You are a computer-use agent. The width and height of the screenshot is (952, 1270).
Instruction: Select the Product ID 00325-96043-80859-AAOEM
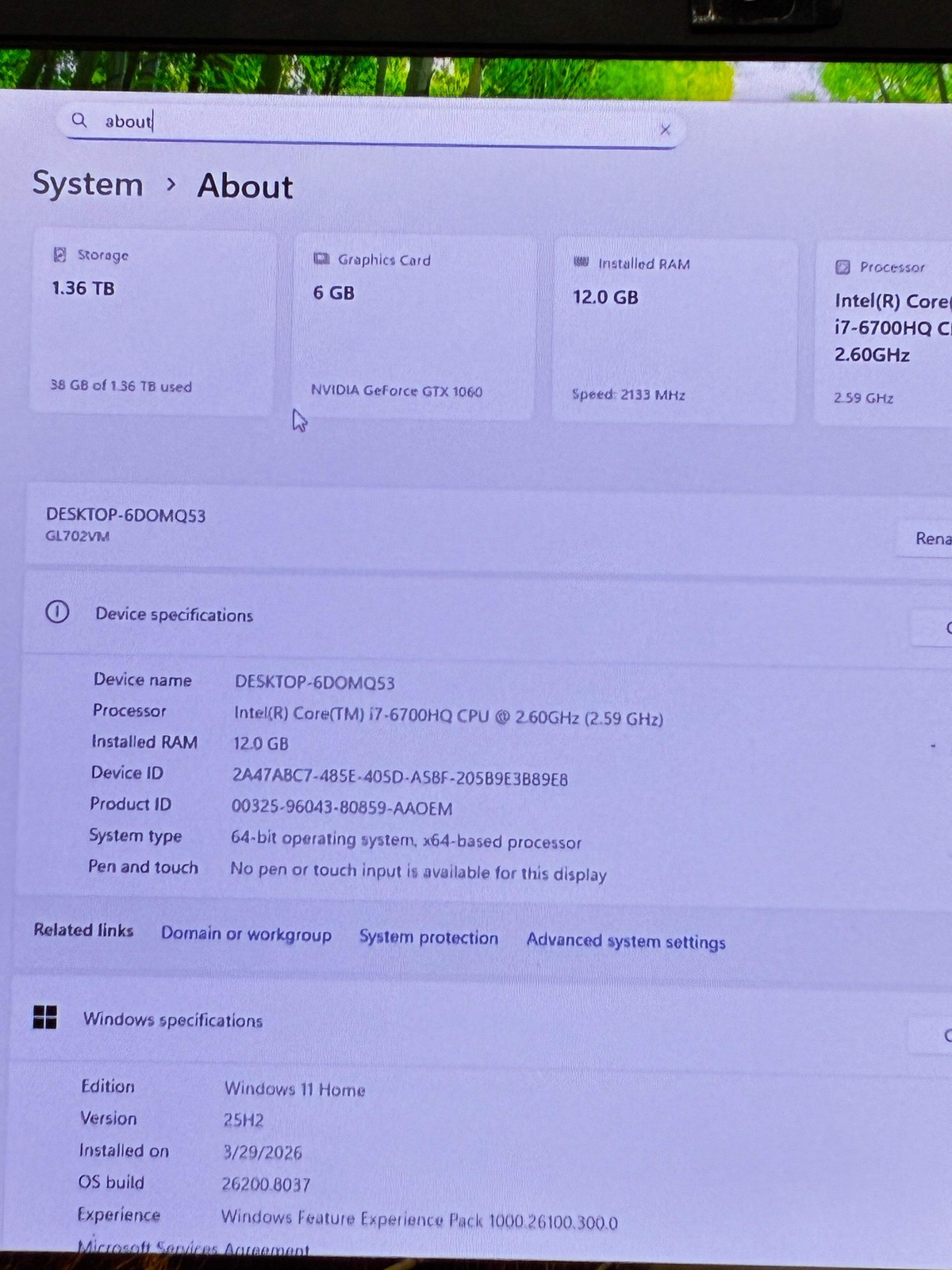[x=342, y=808]
